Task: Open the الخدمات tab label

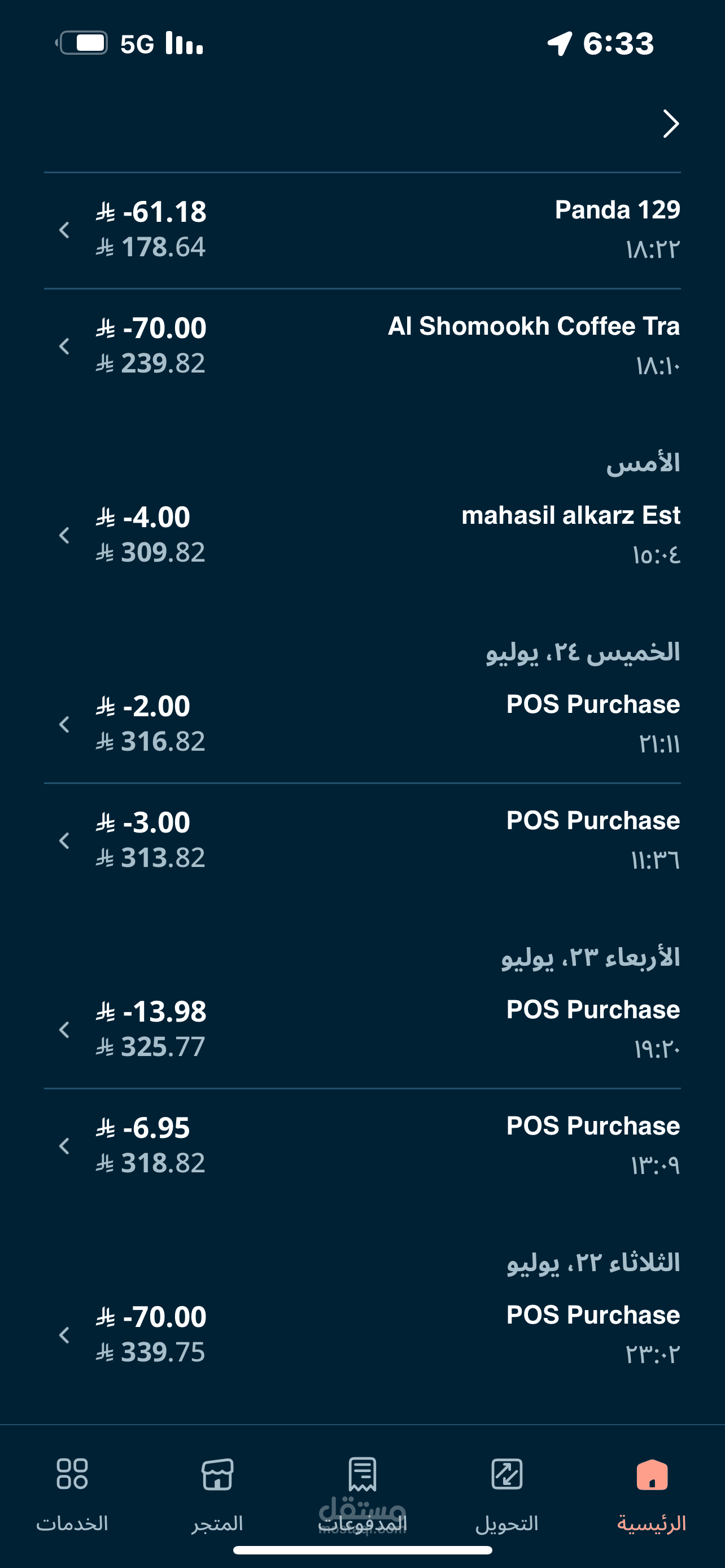Action: tap(72, 1523)
